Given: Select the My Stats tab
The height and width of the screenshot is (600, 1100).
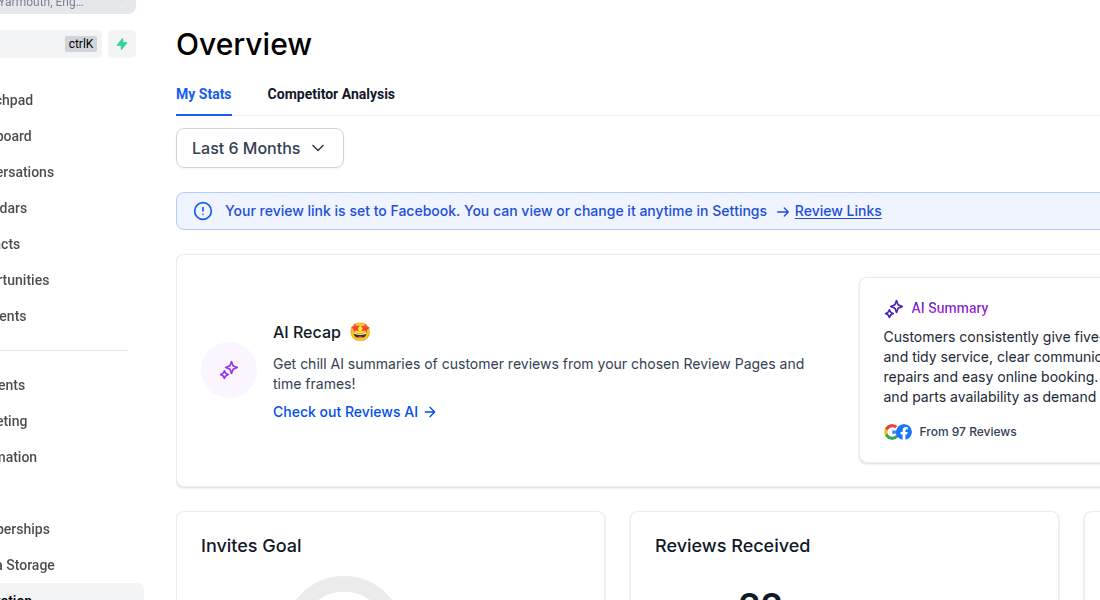Looking at the screenshot, I should pyautogui.click(x=203, y=94).
